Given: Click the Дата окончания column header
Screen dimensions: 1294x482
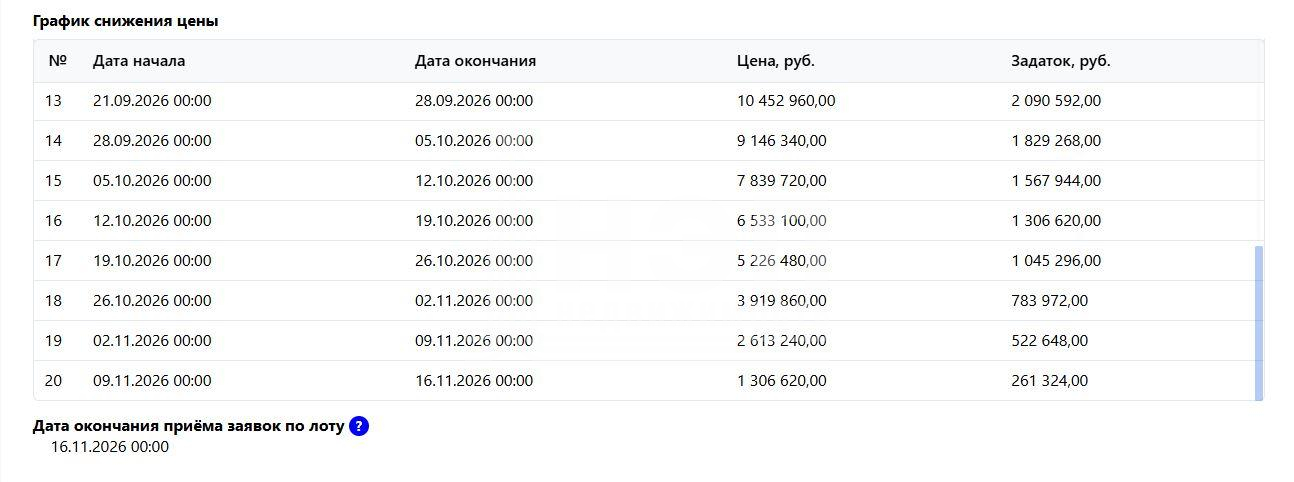Looking at the screenshot, I should [x=475, y=61].
